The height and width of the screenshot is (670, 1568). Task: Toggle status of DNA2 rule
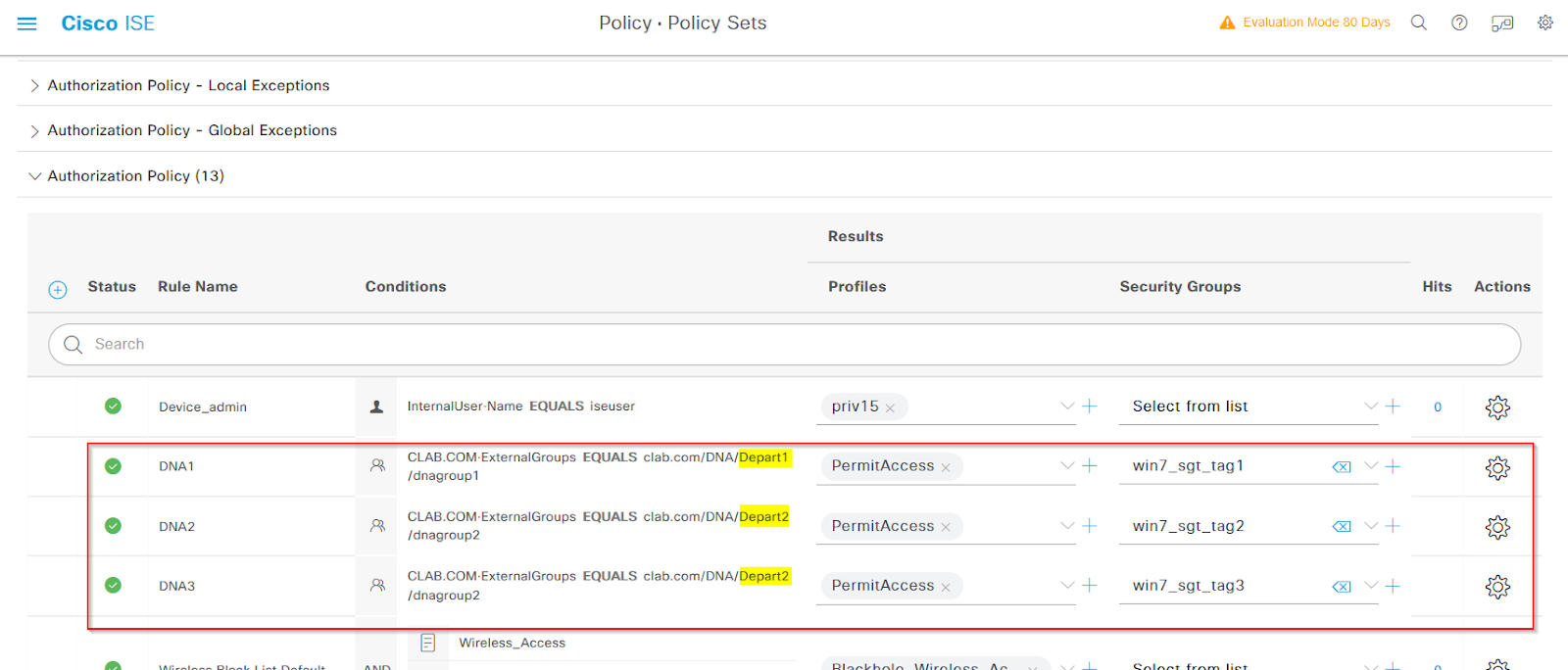point(114,526)
